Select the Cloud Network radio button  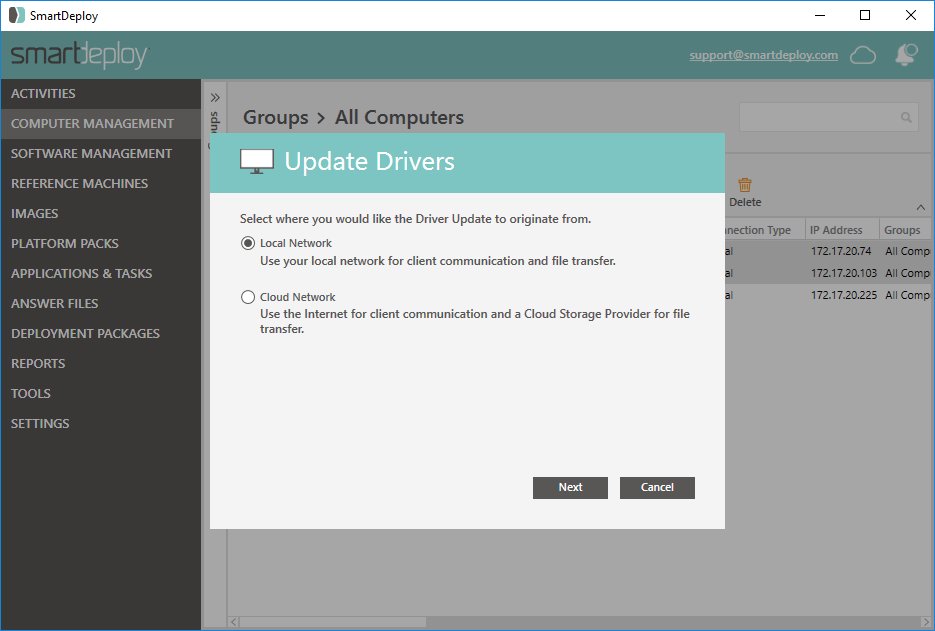coord(247,296)
